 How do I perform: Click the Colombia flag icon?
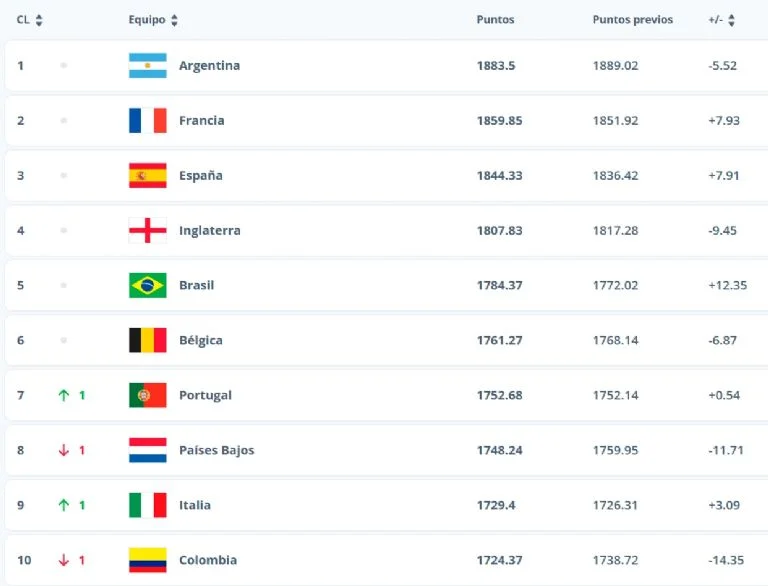pyautogui.click(x=147, y=561)
